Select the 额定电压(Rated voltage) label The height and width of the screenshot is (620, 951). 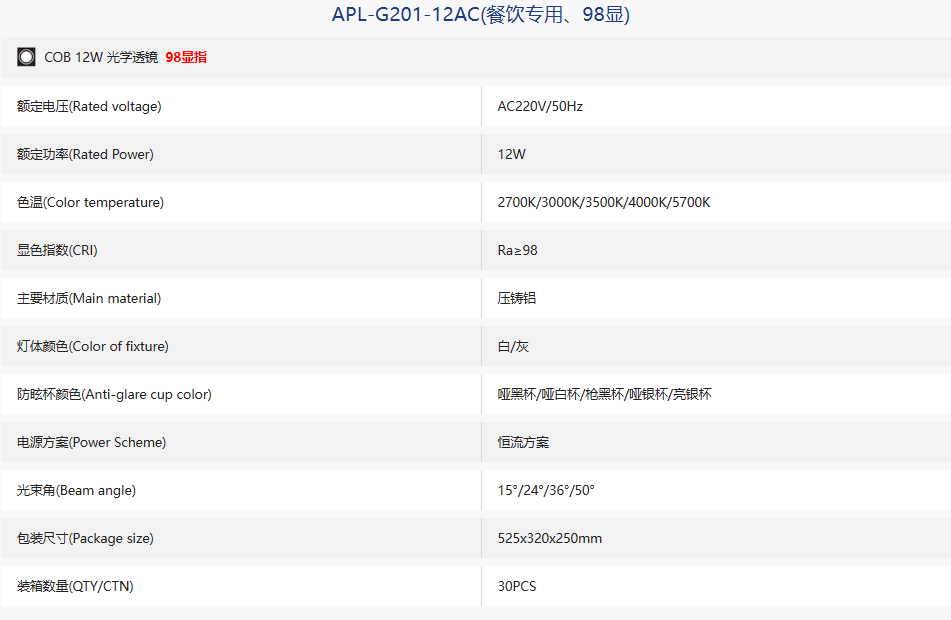click(89, 106)
